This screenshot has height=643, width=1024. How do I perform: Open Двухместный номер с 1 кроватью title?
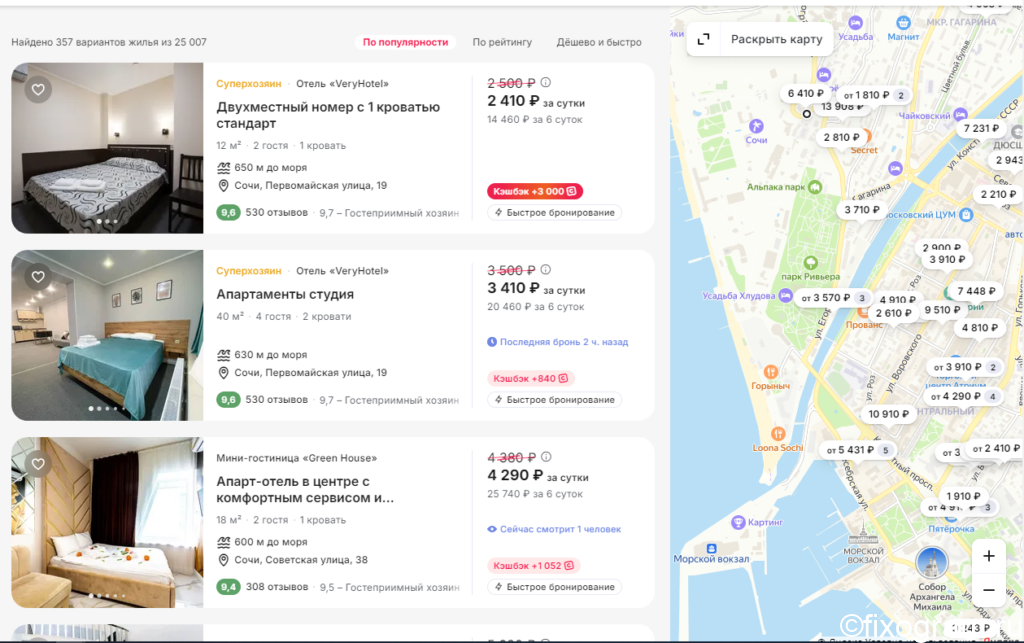(328, 115)
